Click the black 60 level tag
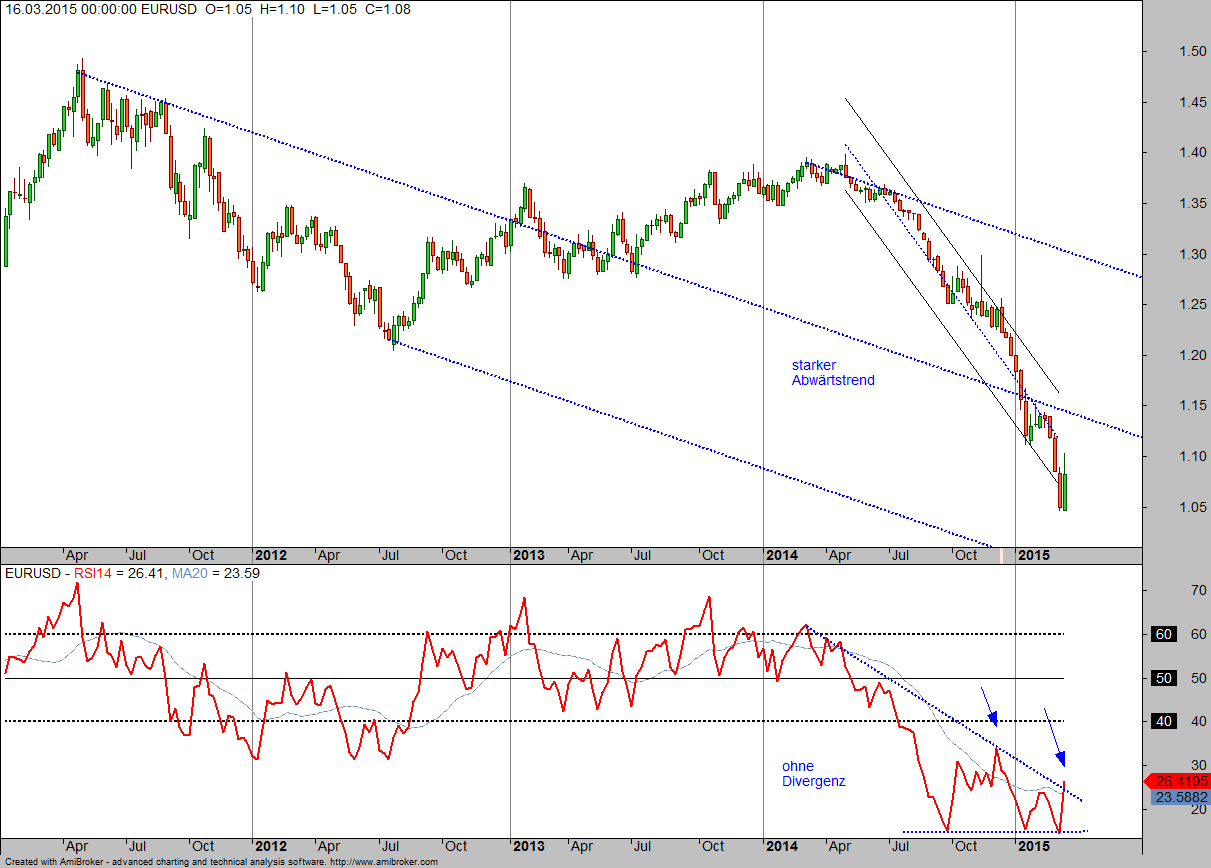This screenshot has width=1211, height=868. (x=1163, y=634)
